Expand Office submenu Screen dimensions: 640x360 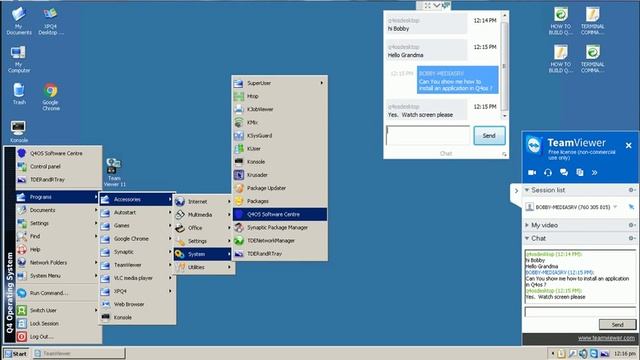coord(203,228)
